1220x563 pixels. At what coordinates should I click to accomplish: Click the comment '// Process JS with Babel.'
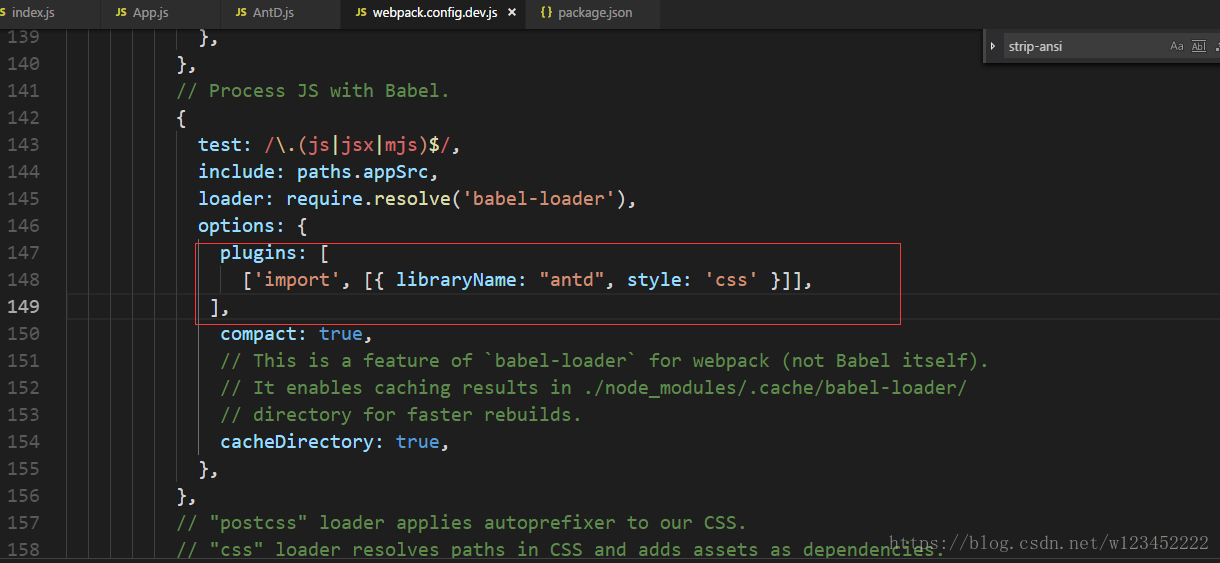click(x=313, y=91)
